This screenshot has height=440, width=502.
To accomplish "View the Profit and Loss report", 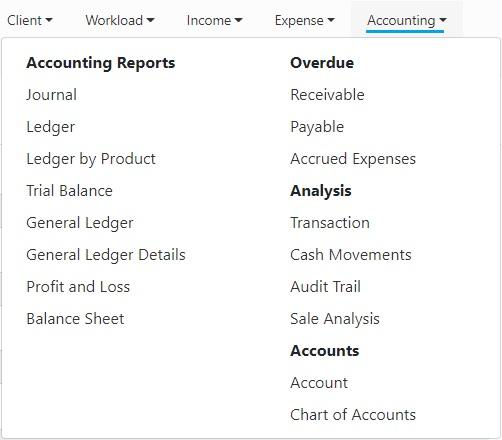I will [78, 287].
